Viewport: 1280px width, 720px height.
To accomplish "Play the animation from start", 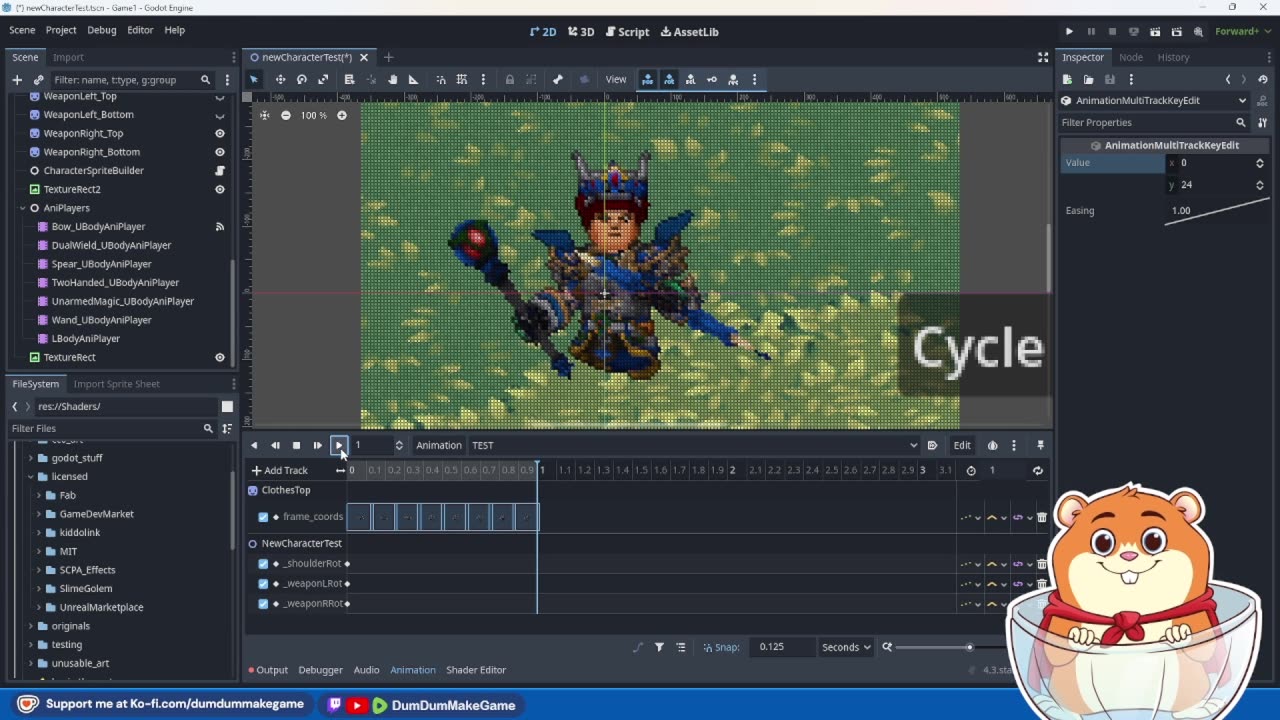I will 318,445.
